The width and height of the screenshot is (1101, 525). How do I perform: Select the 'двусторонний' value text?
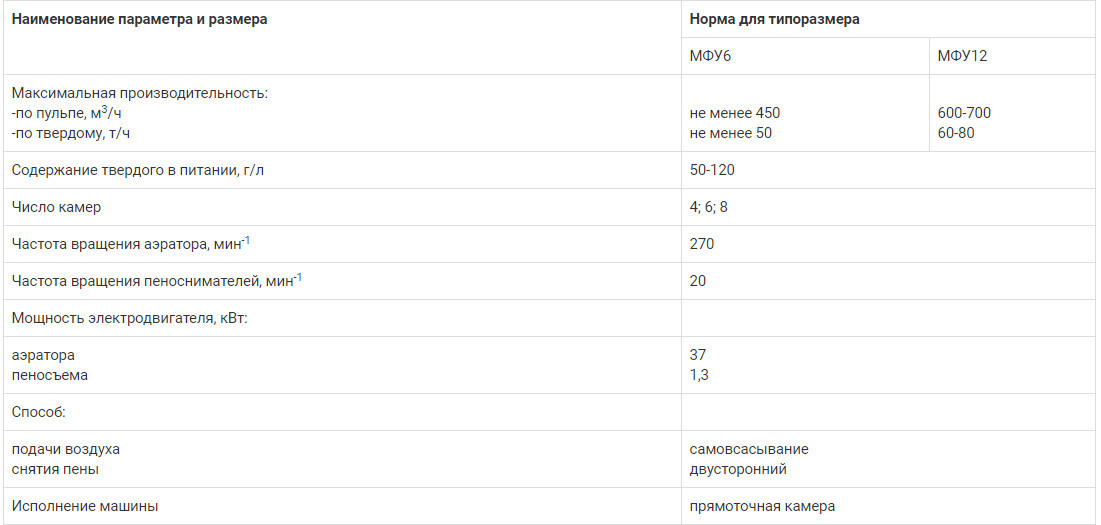tap(738, 470)
